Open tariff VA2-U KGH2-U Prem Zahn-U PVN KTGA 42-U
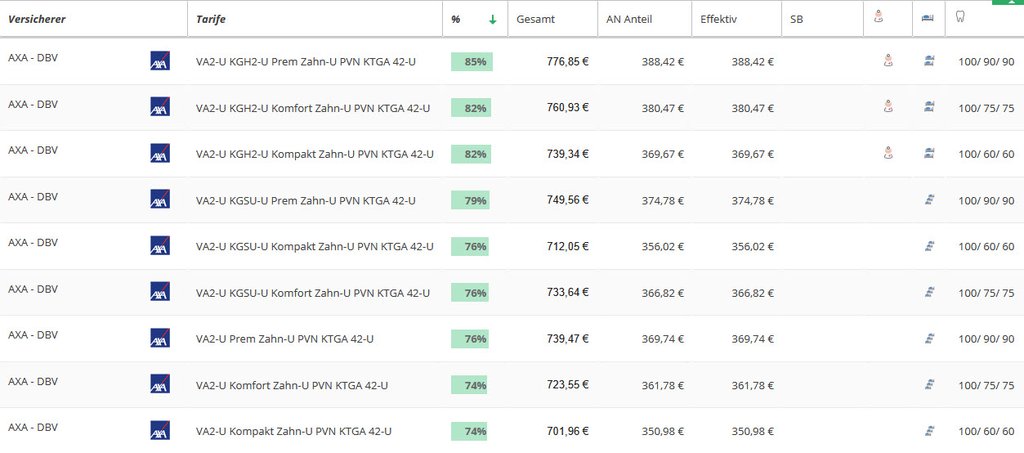Screen dimensions: 1024x453 point(306,62)
